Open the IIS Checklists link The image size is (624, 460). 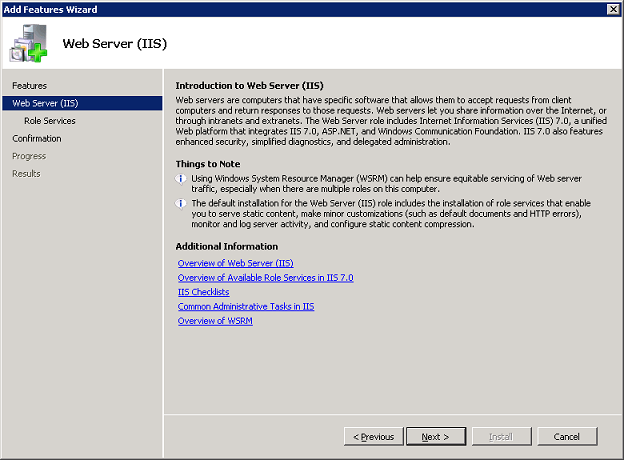click(203, 292)
